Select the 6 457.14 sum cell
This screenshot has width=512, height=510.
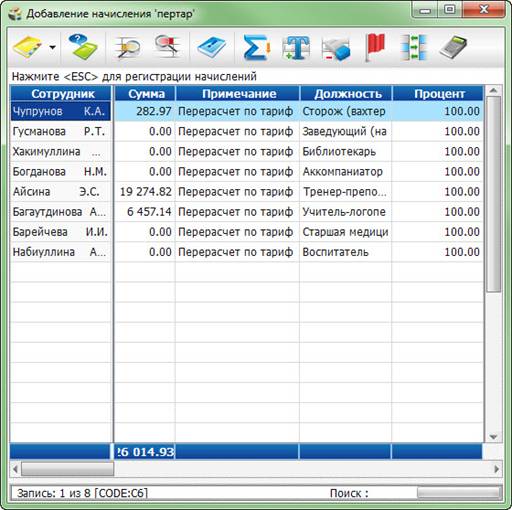[x=145, y=212]
